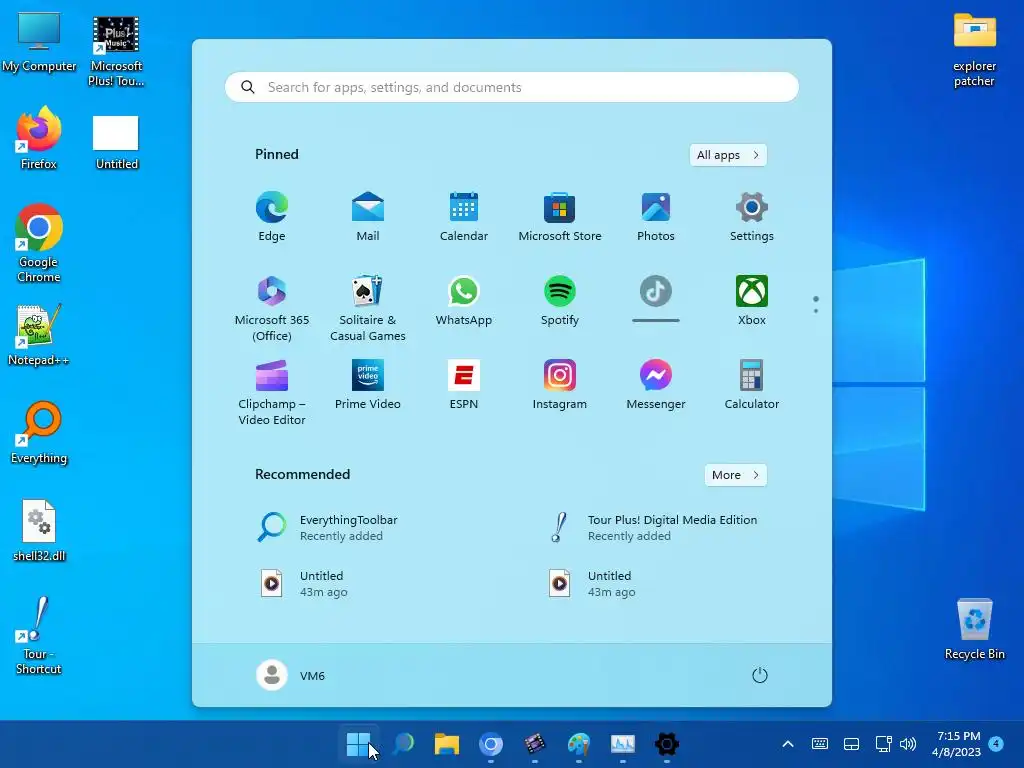Launch the Mail app

point(368,217)
